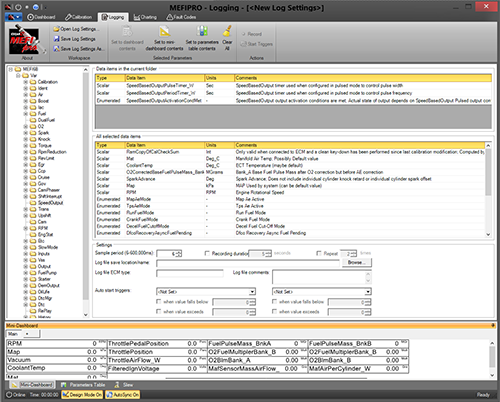Open the left Auto start trigger dropdown

click(252, 292)
